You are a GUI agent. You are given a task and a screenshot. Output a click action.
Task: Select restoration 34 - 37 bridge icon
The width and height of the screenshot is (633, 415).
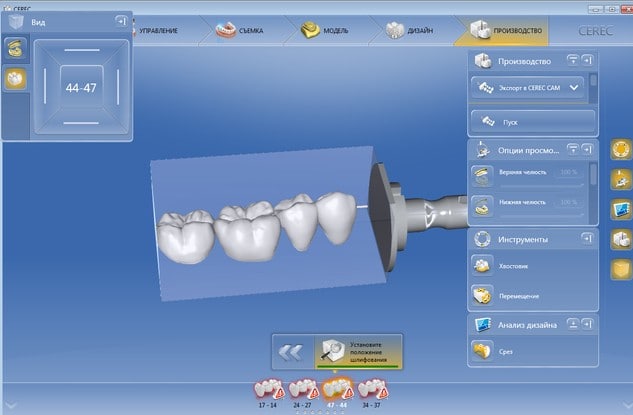point(369,391)
